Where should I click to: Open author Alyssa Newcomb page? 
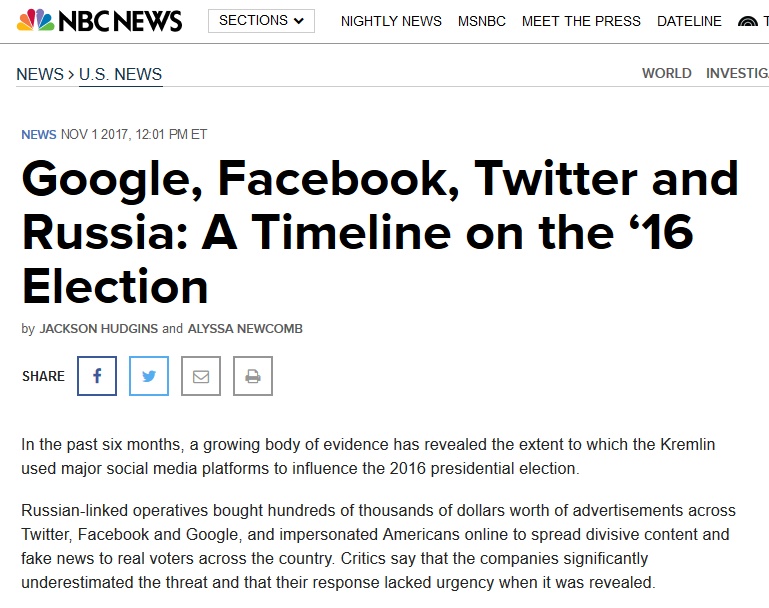coord(245,329)
